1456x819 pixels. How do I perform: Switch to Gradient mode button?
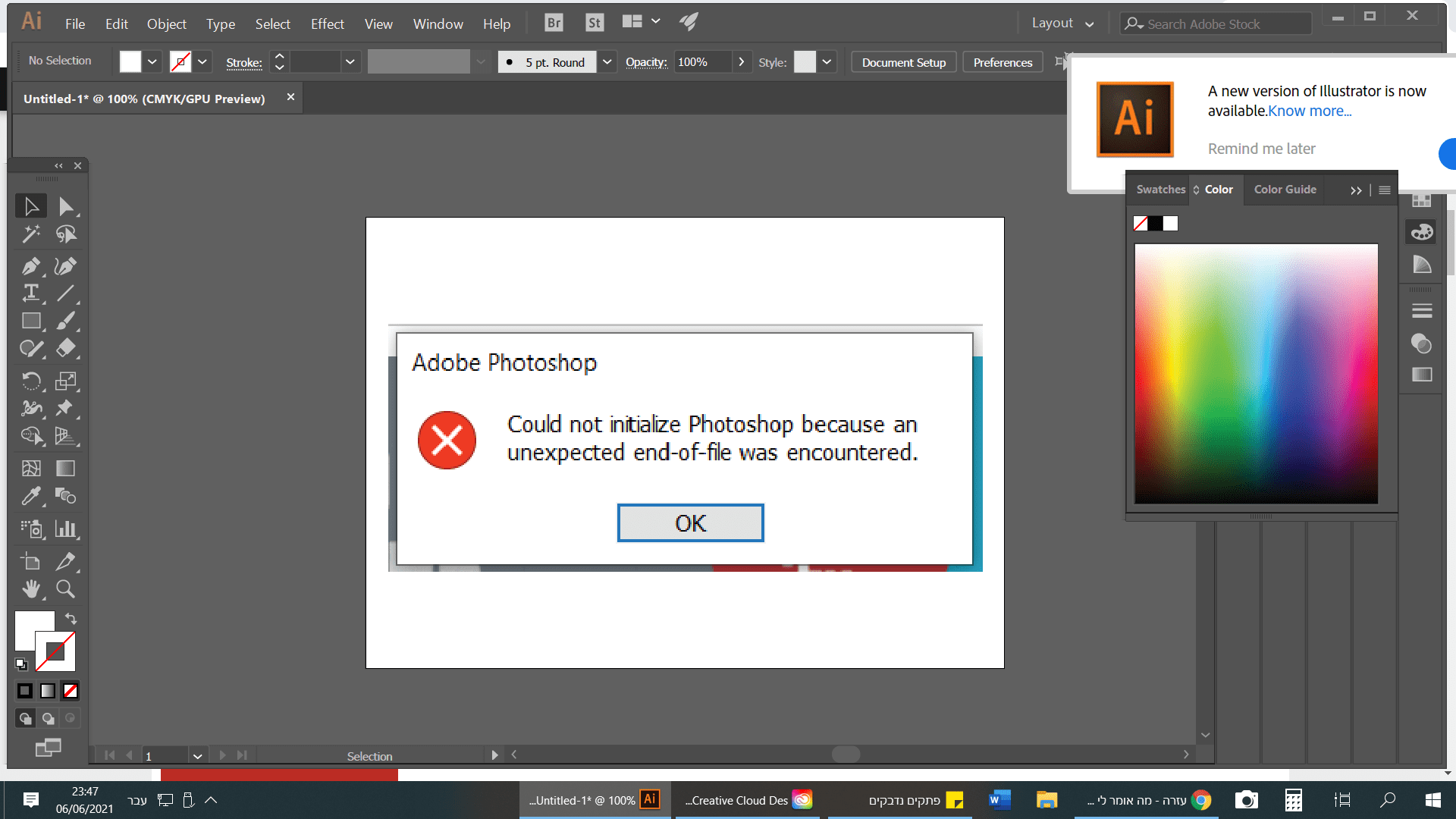(x=48, y=691)
